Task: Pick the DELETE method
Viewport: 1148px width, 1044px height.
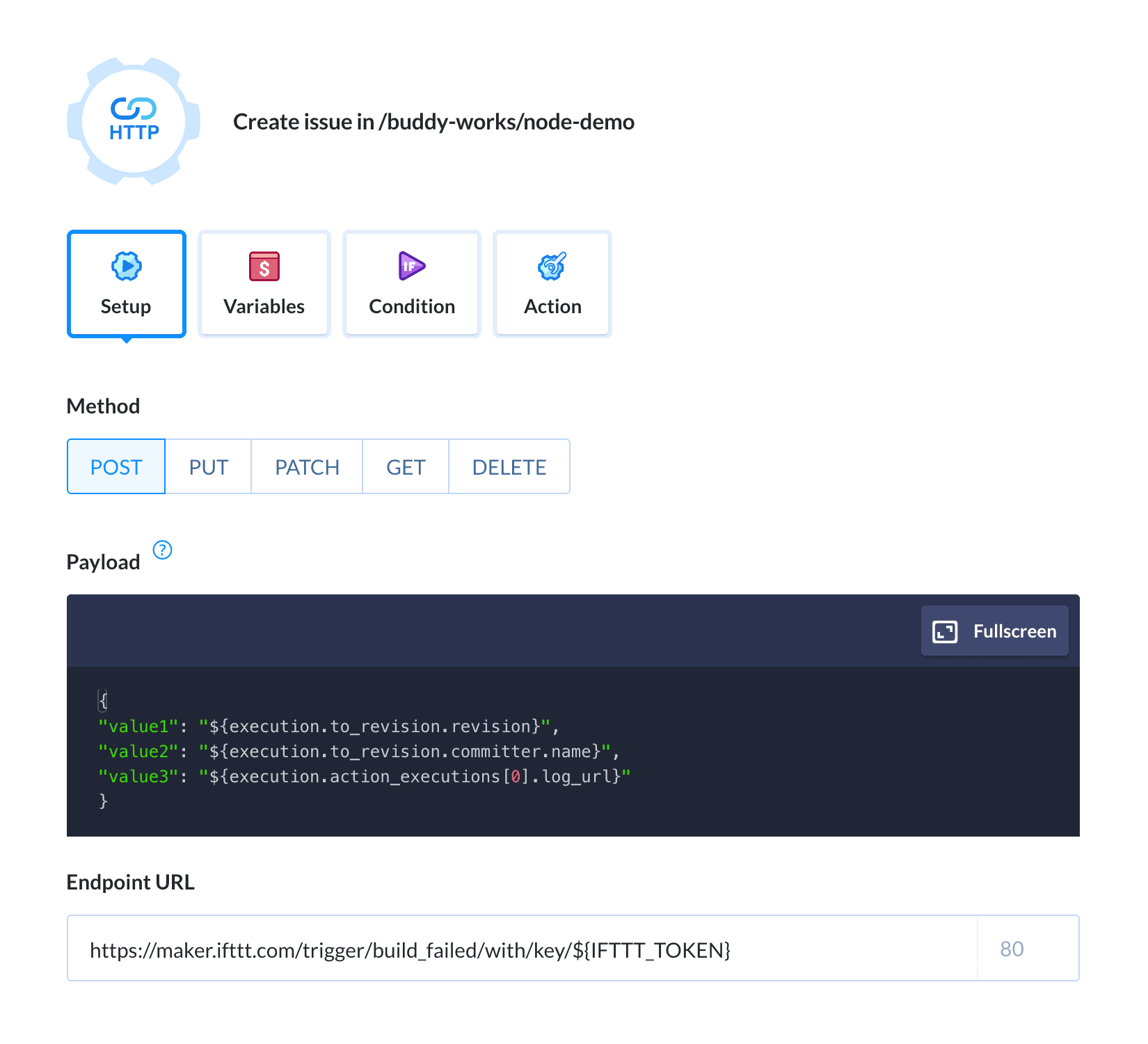Action: [509, 467]
